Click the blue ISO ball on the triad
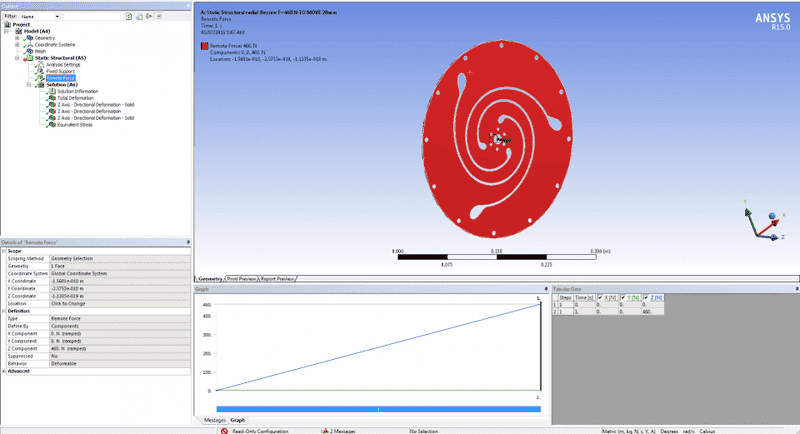 point(772,216)
